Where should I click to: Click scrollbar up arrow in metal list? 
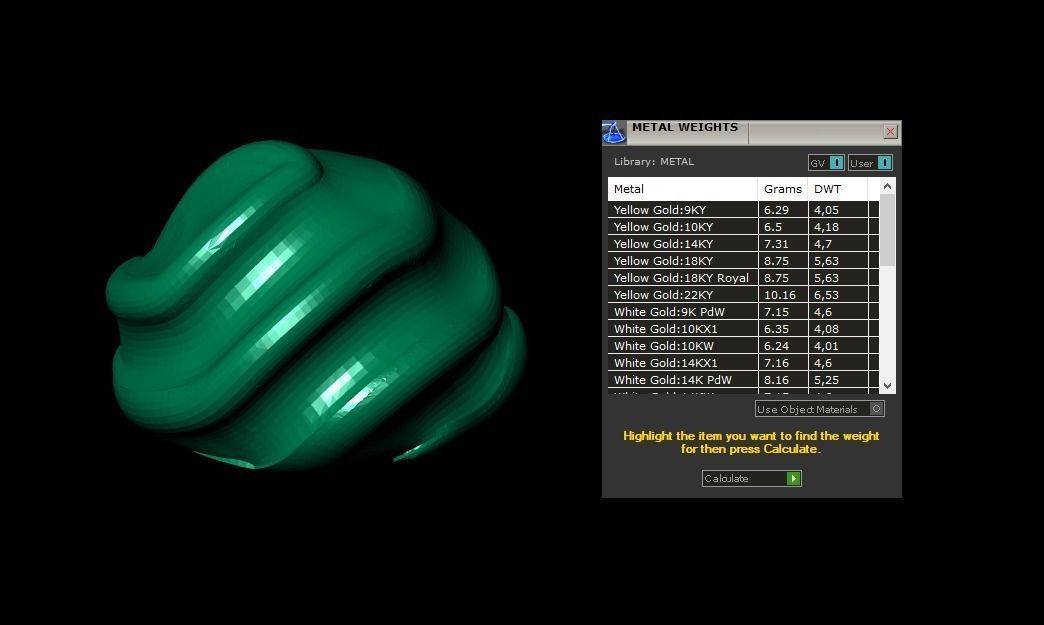pos(887,187)
